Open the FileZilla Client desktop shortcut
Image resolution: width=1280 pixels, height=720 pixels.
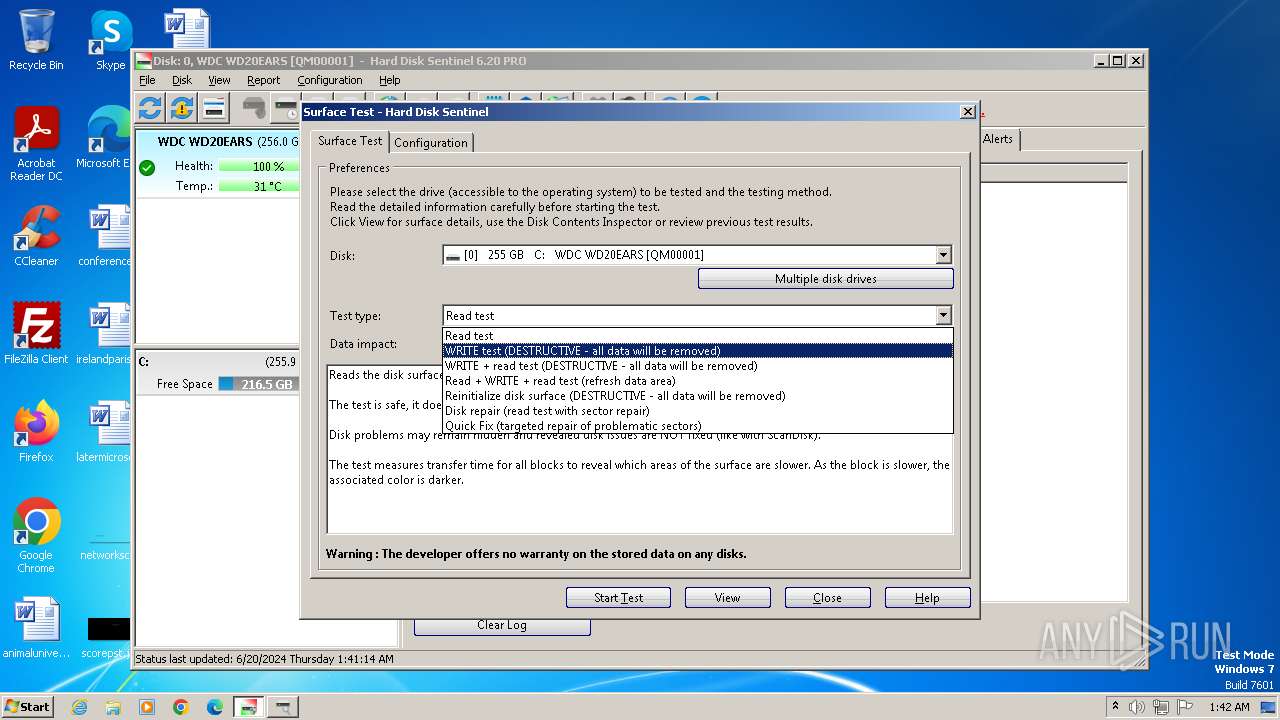(x=36, y=334)
